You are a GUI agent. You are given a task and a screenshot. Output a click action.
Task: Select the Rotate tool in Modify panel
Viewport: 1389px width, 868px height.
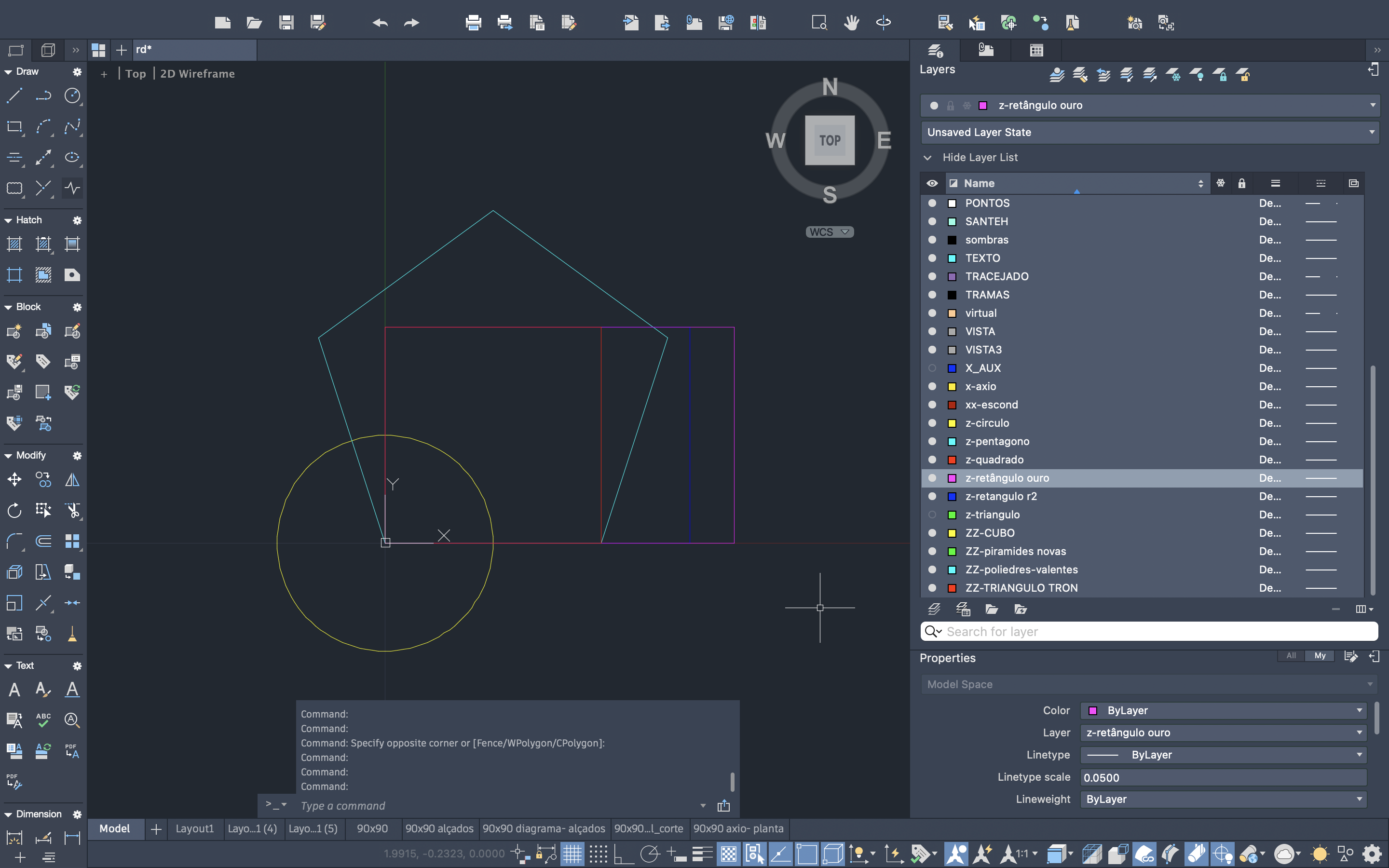coord(14,510)
